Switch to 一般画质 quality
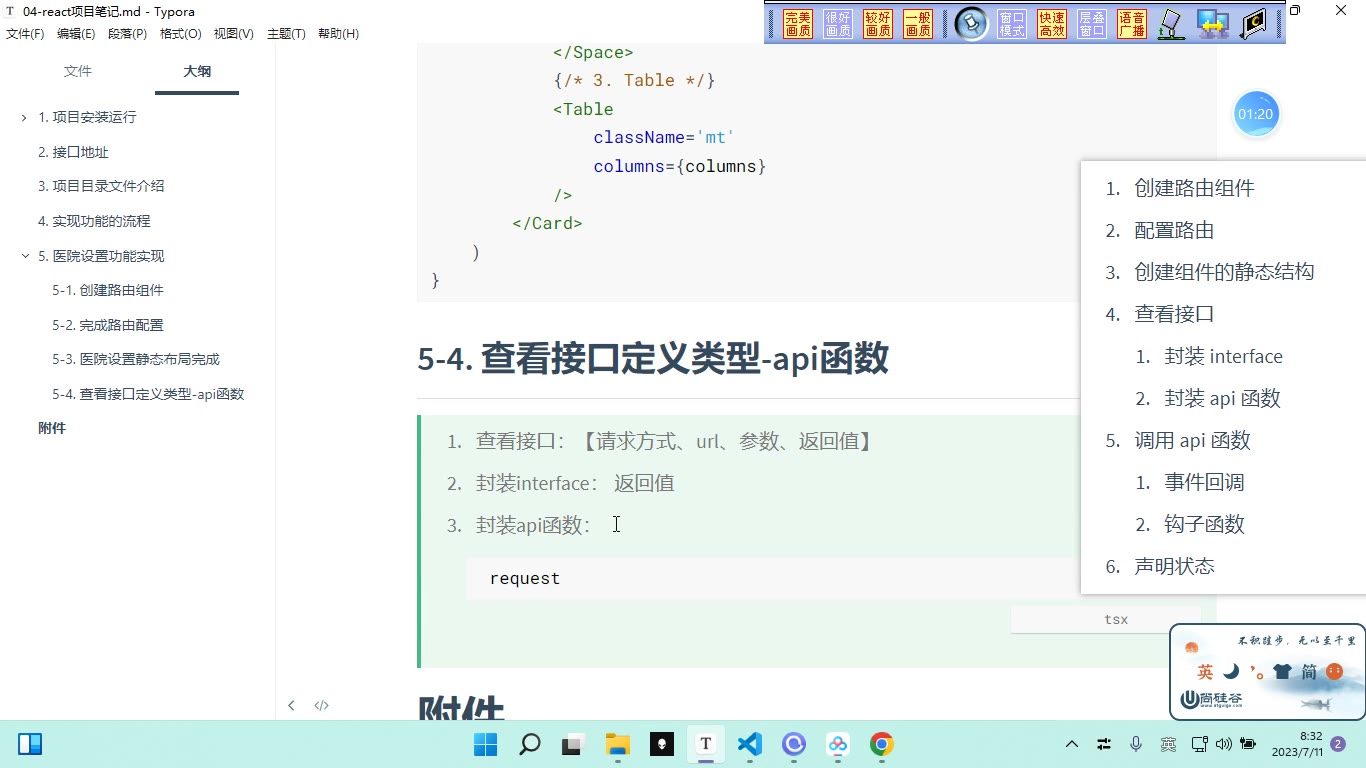The height and width of the screenshot is (768, 1366). (x=918, y=24)
